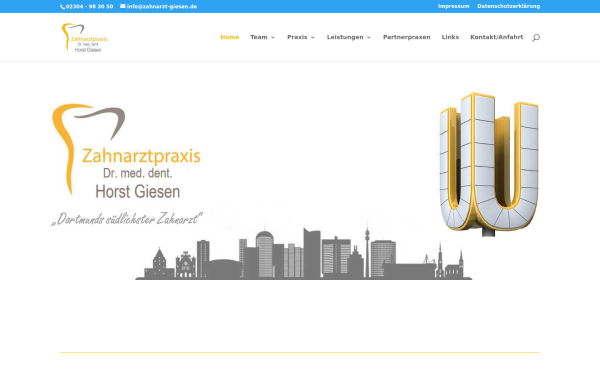Open the Partnerpraxen page
The width and height of the screenshot is (600, 375).
click(407, 37)
